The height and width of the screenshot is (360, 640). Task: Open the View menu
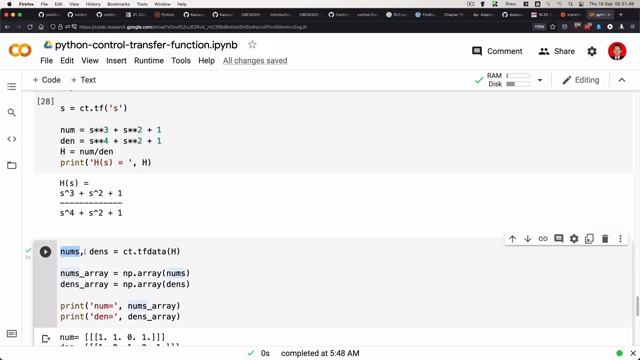(x=90, y=60)
